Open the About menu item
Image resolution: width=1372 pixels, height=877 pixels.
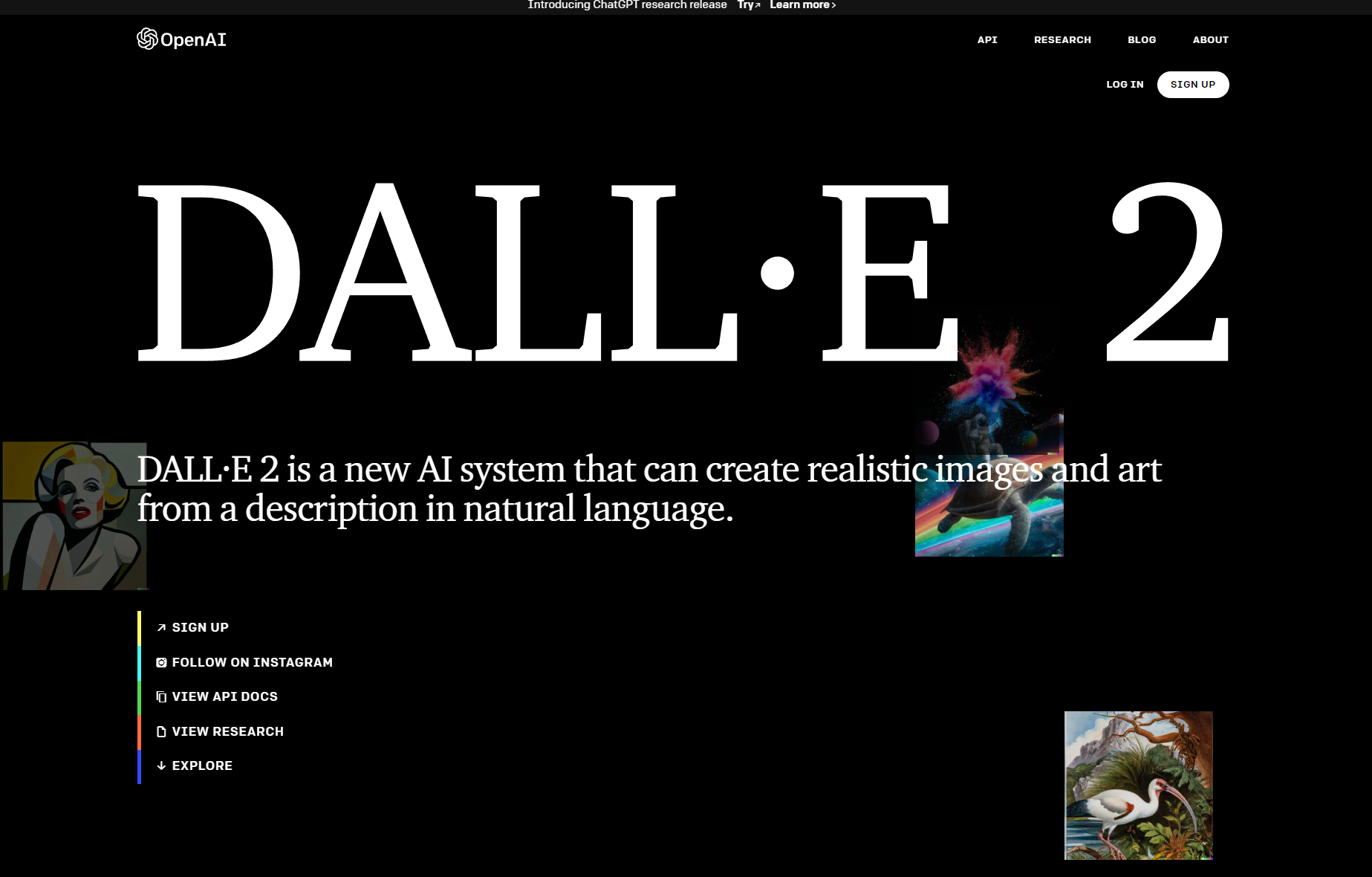tap(1210, 40)
